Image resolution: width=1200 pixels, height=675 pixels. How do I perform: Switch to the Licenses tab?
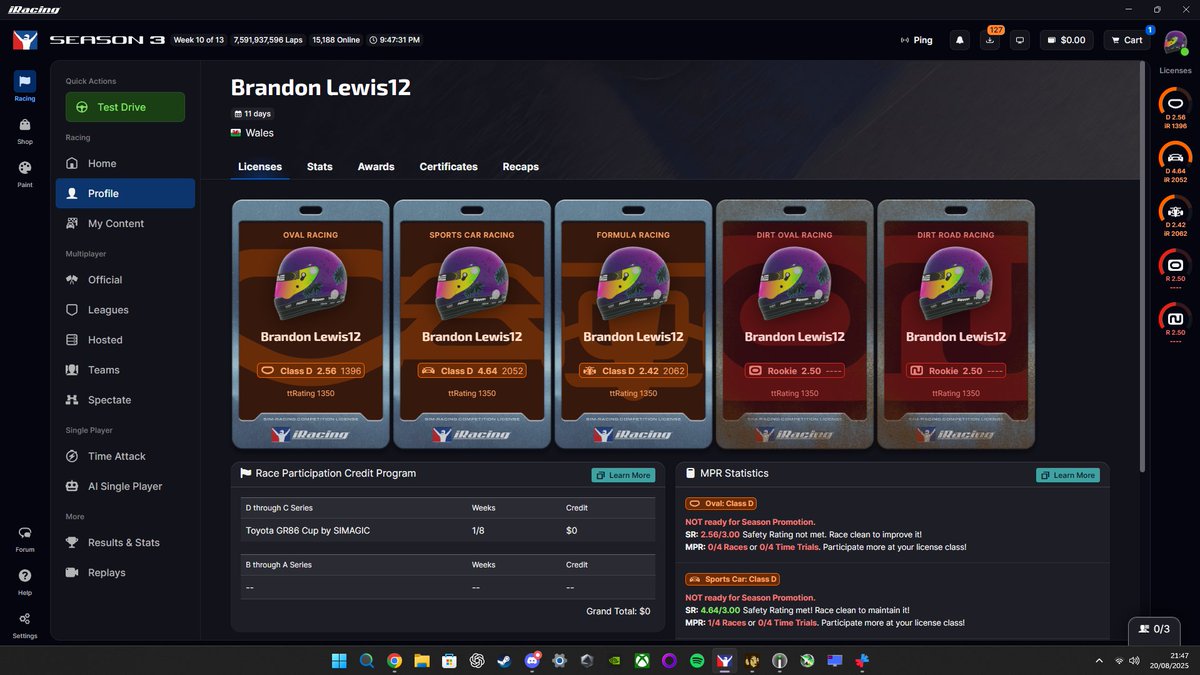pyautogui.click(x=260, y=167)
